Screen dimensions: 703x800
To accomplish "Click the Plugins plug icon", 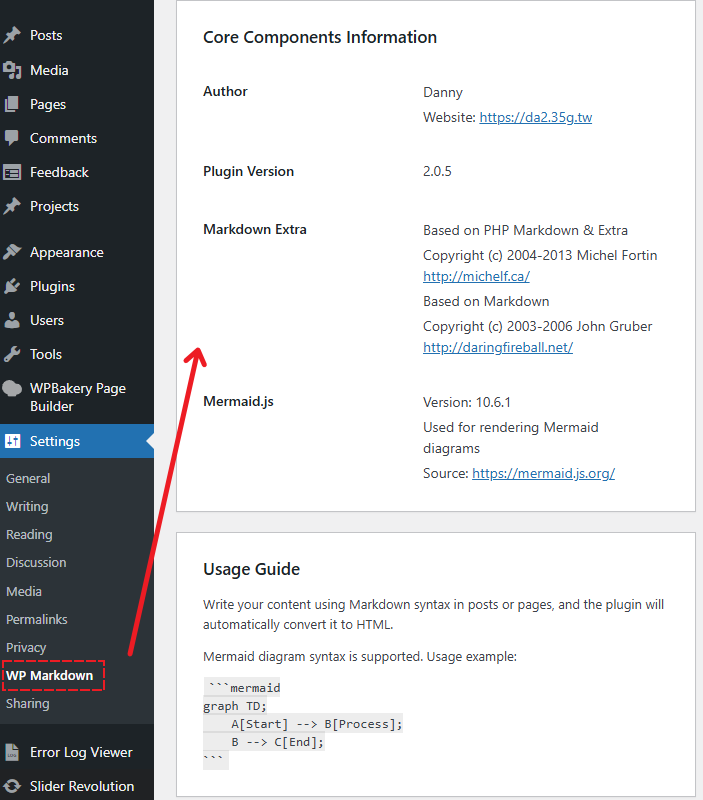I will click(x=12, y=286).
